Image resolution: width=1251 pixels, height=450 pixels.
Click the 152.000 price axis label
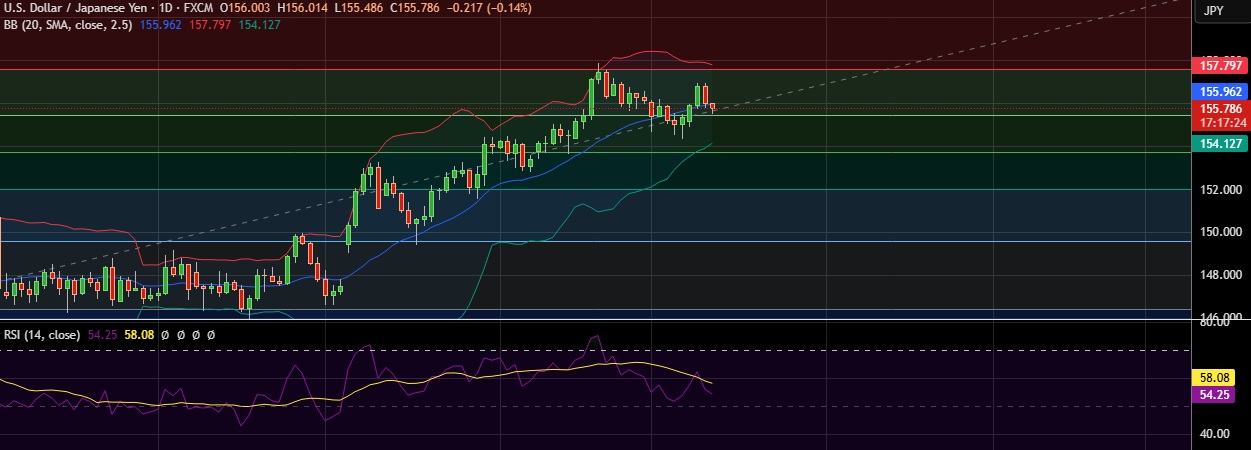1220,189
